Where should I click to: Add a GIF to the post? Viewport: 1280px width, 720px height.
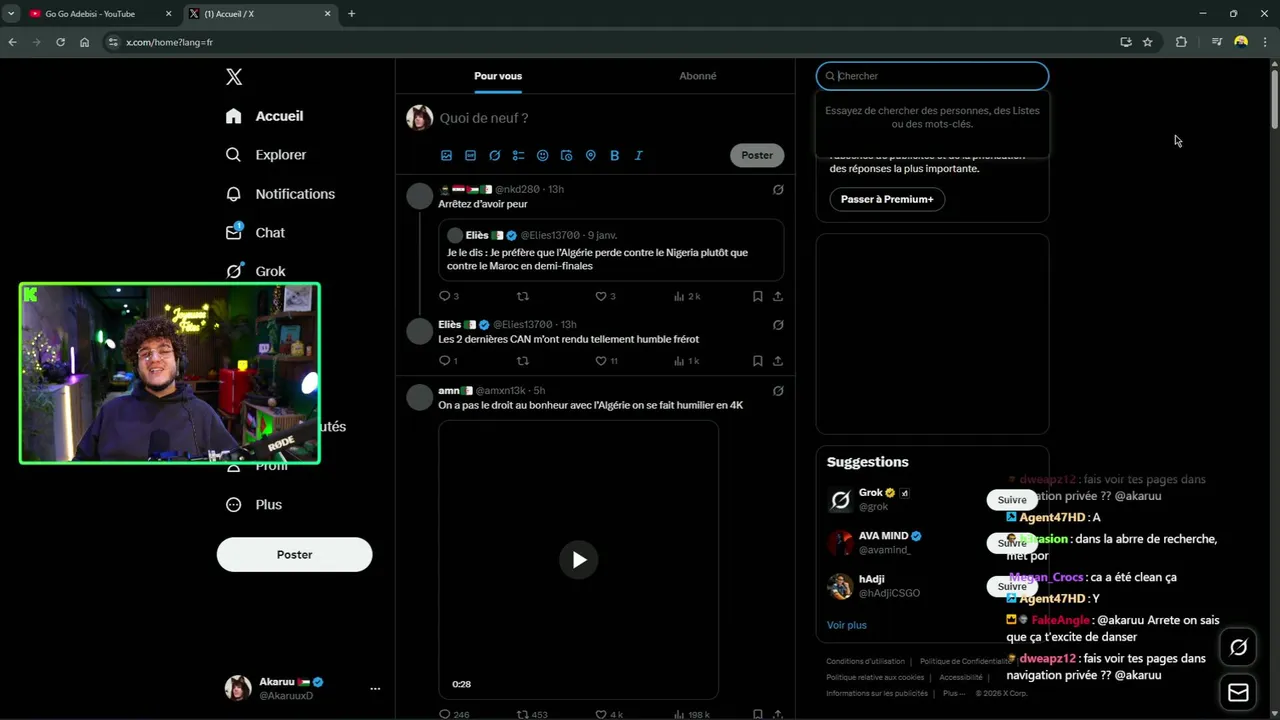471,155
